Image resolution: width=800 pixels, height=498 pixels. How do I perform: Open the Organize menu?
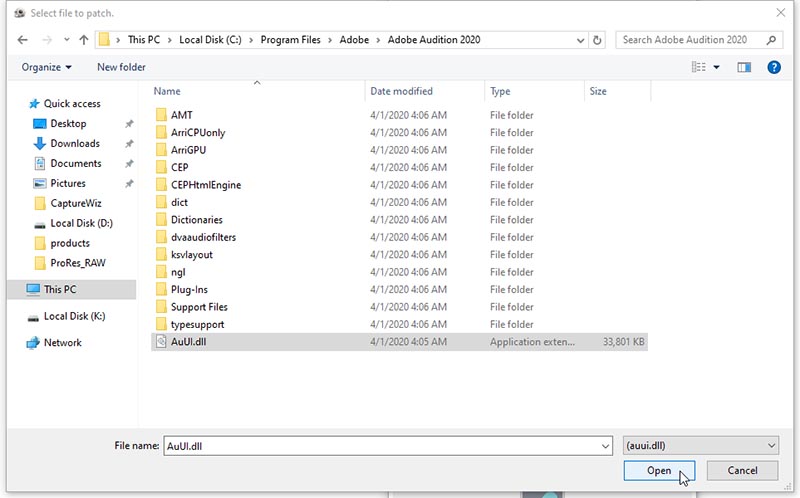click(46, 67)
